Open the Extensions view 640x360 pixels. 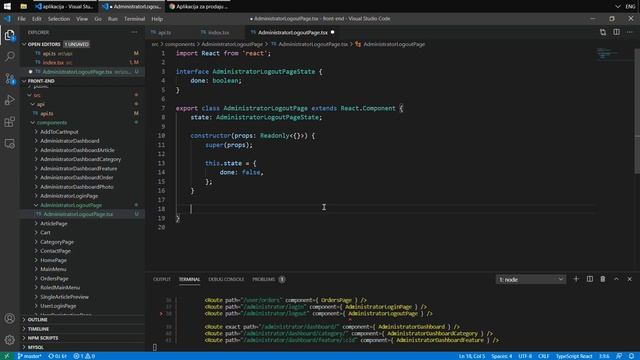[x=9, y=122]
